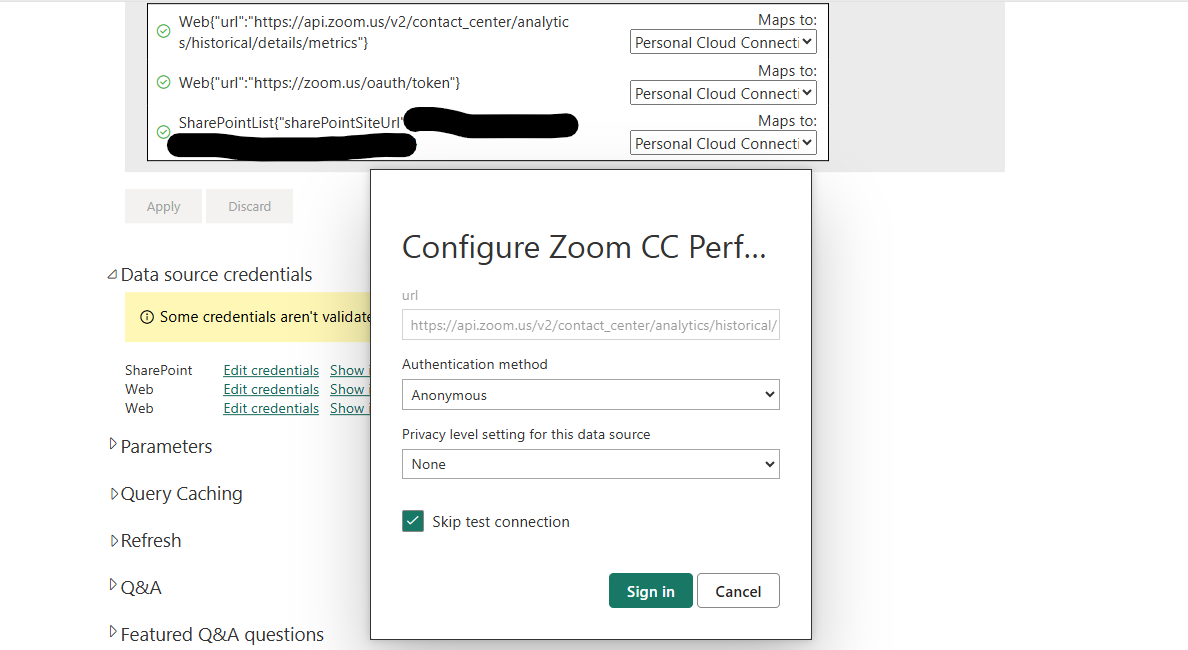Viewport: 1188px width, 650px height.
Task: Expand the Refresh section
Action: [x=114, y=541]
